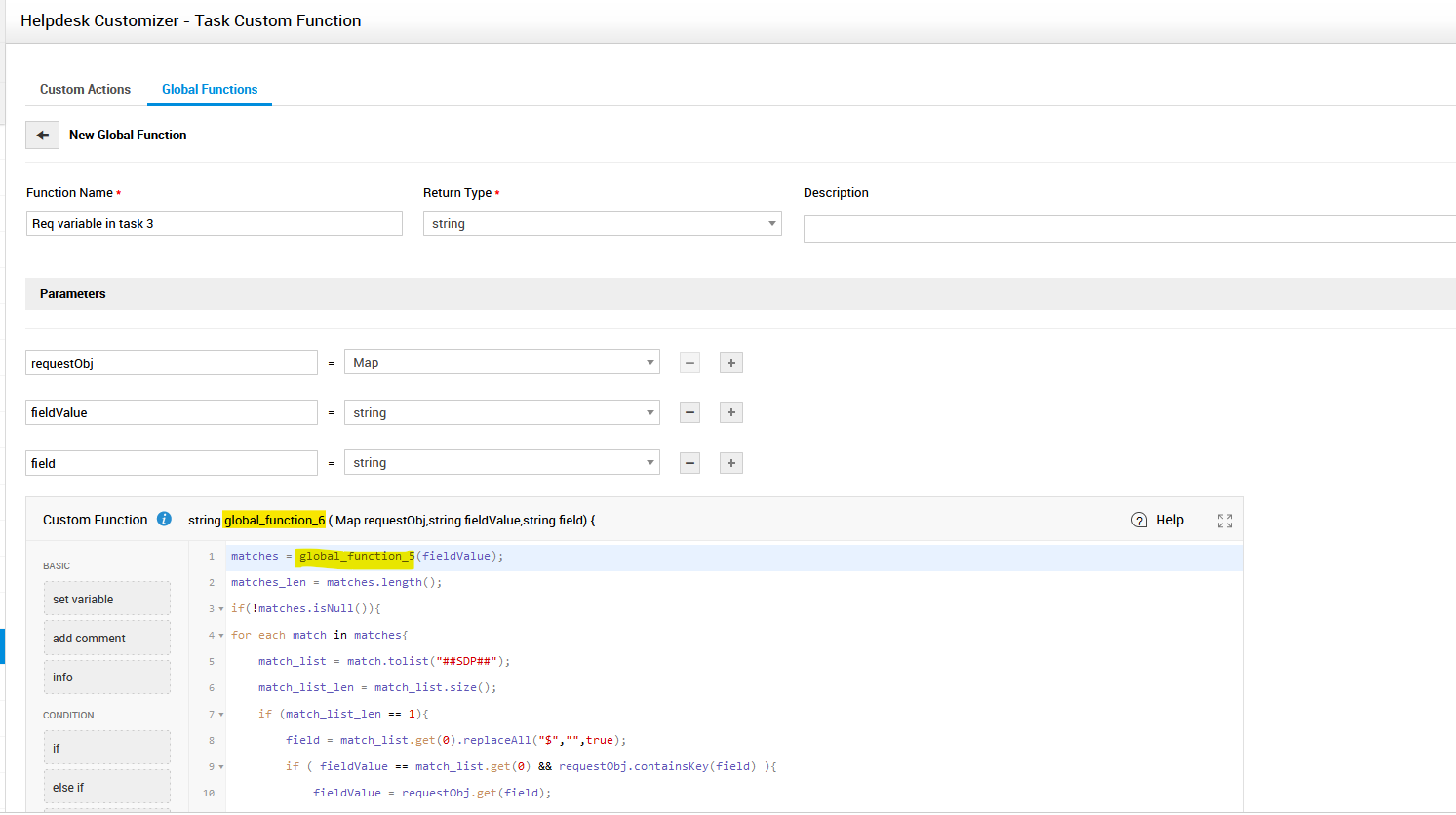Fold the if block at line 7

221,715
